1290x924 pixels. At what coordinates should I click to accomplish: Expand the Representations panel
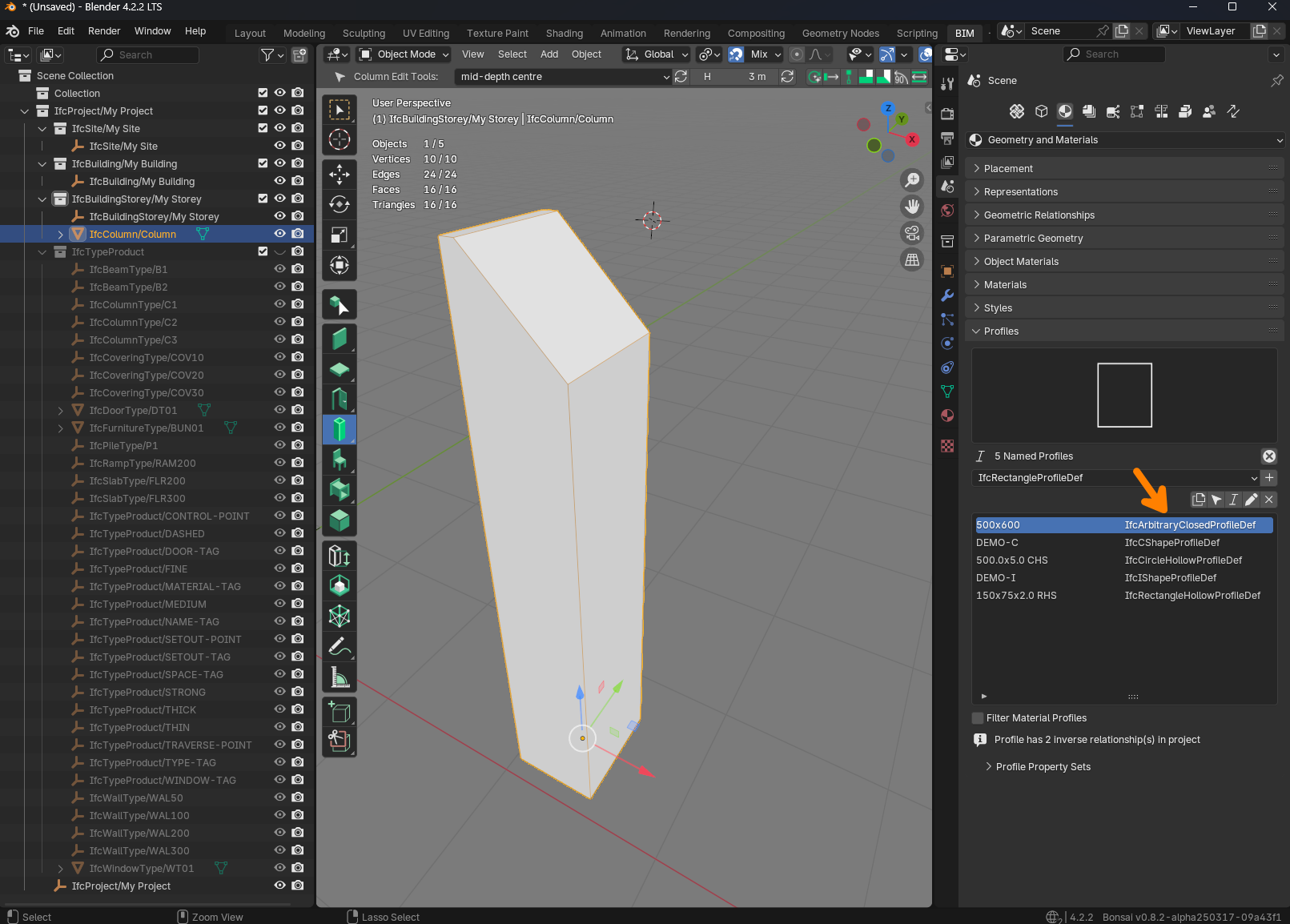pyautogui.click(x=1125, y=192)
